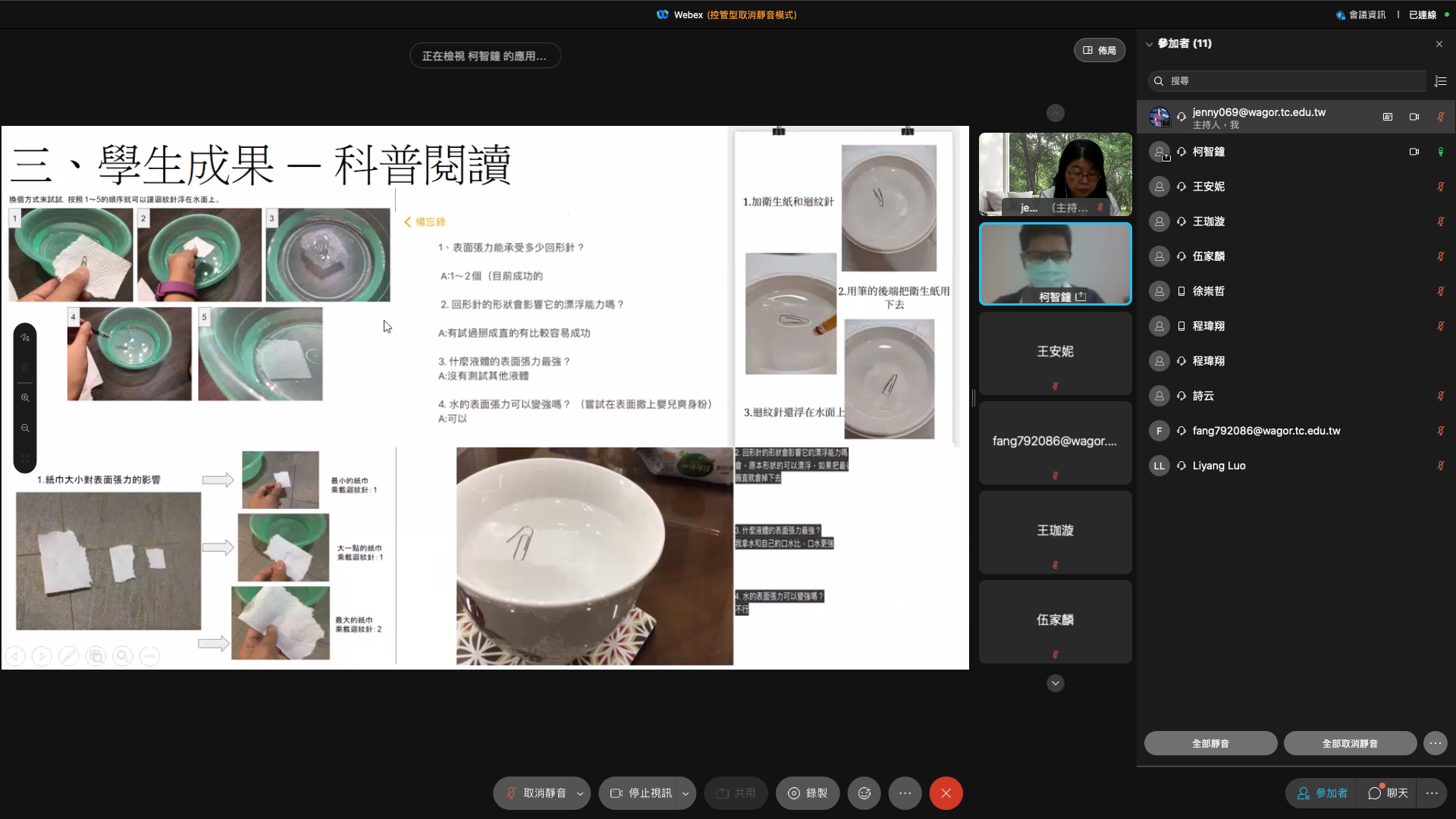Zoom in on the shared screen
Viewport: 1456px width, 819px height.
coord(25,398)
